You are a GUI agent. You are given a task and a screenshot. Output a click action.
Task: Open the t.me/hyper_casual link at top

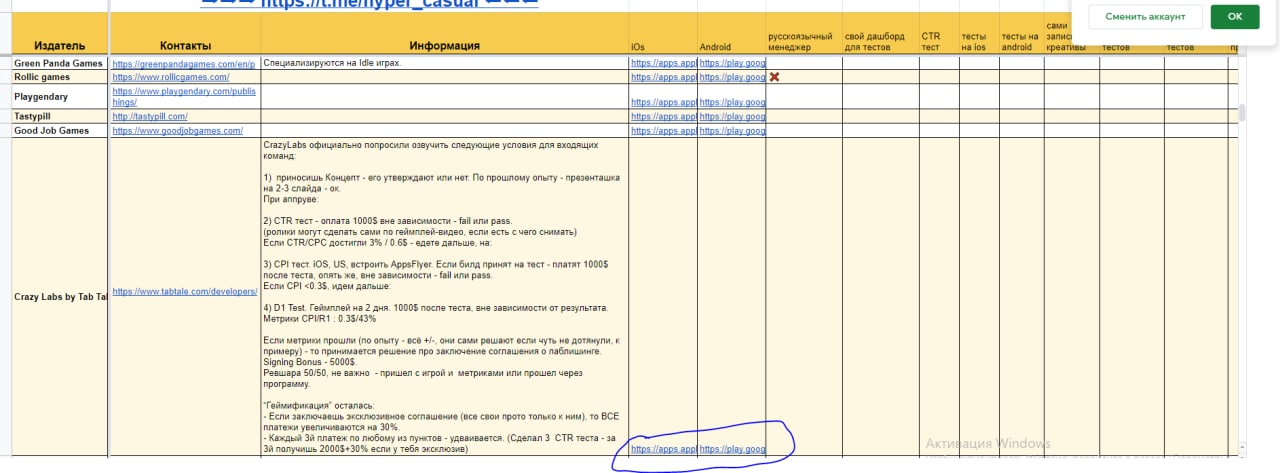click(369, 4)
